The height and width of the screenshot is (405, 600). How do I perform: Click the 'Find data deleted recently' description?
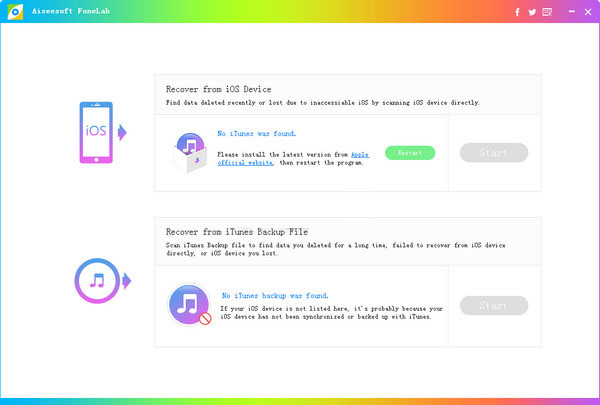(323, 103)
